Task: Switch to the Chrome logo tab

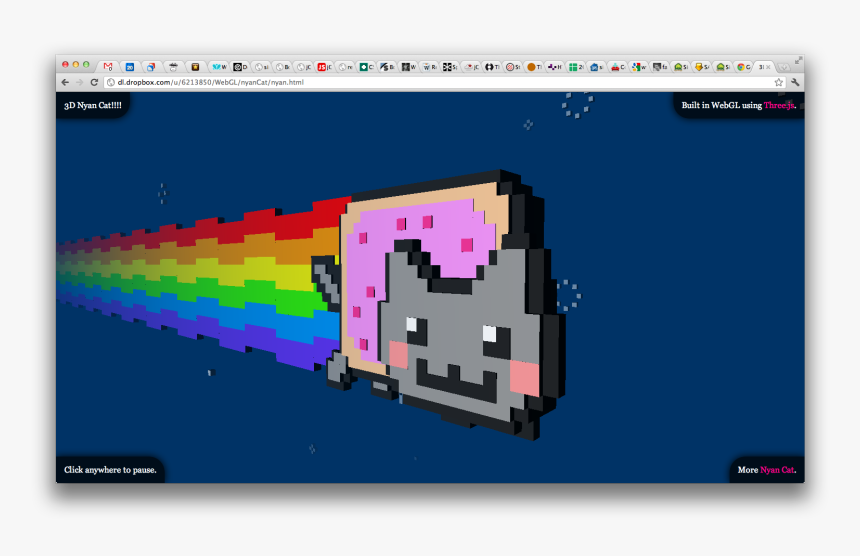Action: (x=743, y=67)
